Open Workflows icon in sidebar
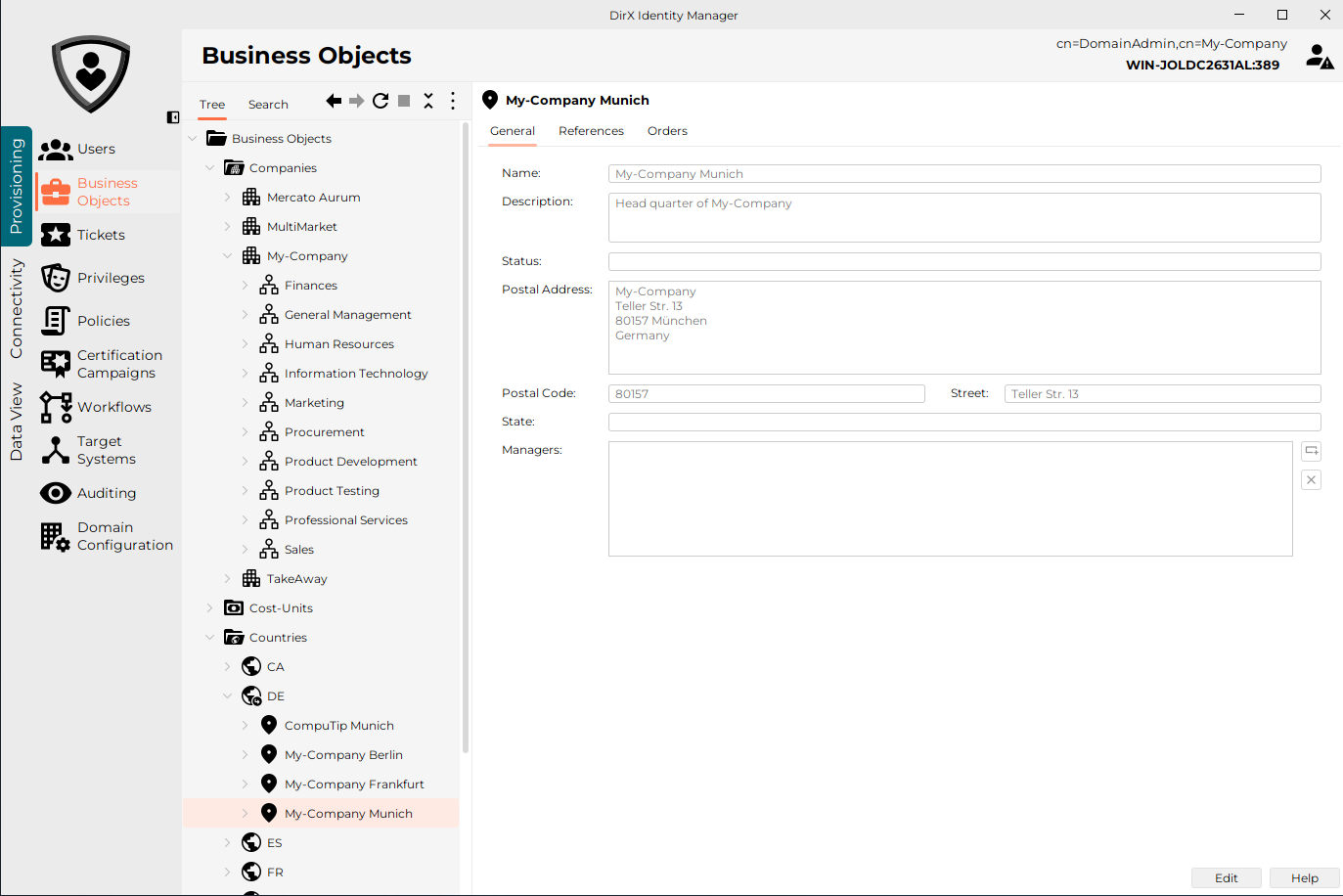The image size is (1343, 896). coord(56,407)
